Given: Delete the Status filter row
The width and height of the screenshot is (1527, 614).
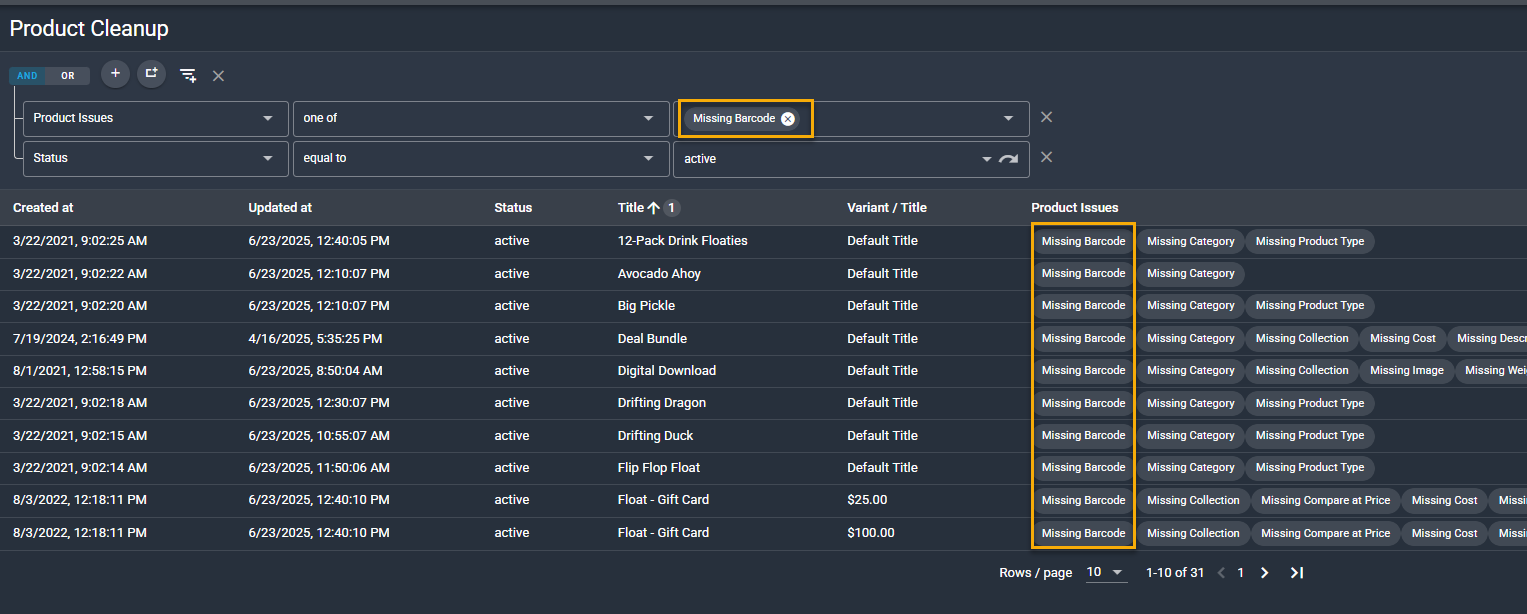Looking at the screenshot, I should (x=1046, y=157).
